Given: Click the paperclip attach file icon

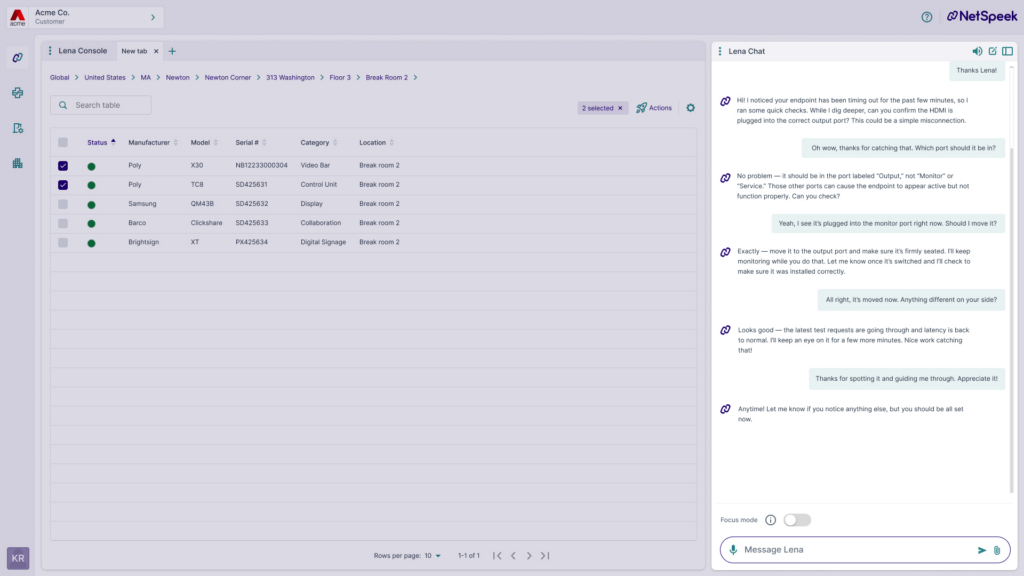Looking at the screenshot, I should coord(996,550).
